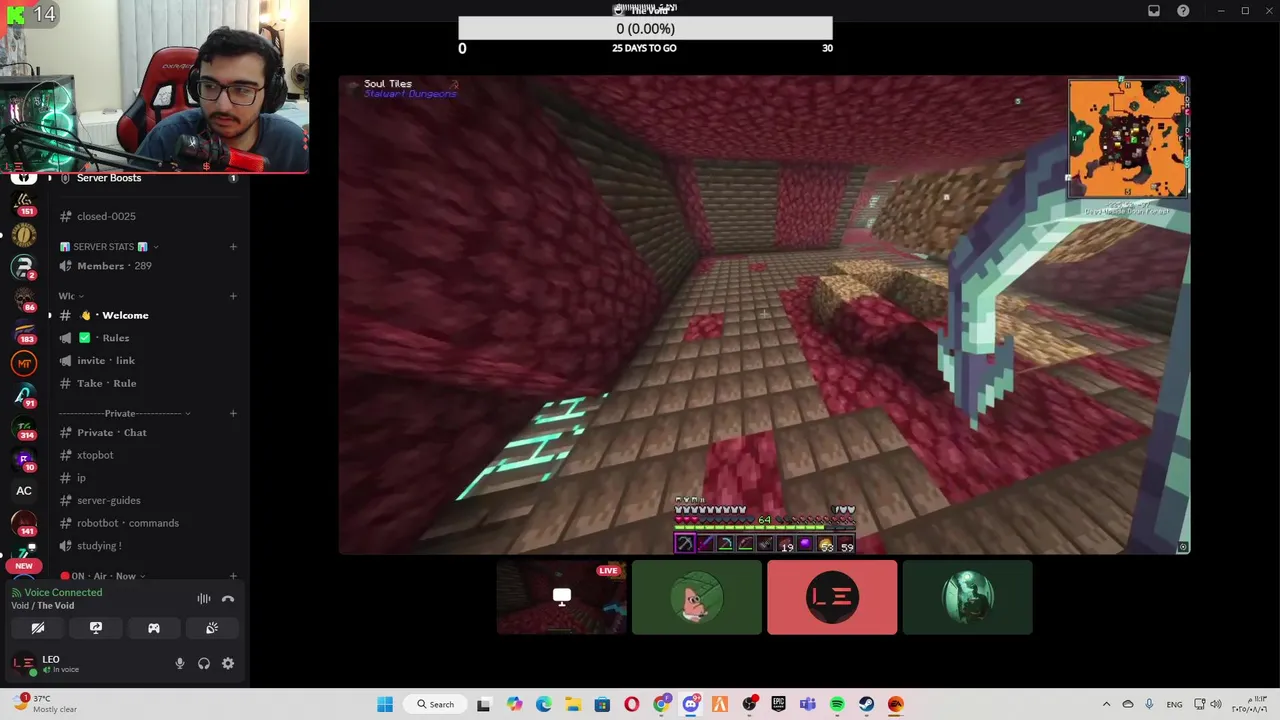The height and width of the screenshot is (720, 1280).
Task: Open noise suppression settings waveform icon
Action: coord(204,599)
